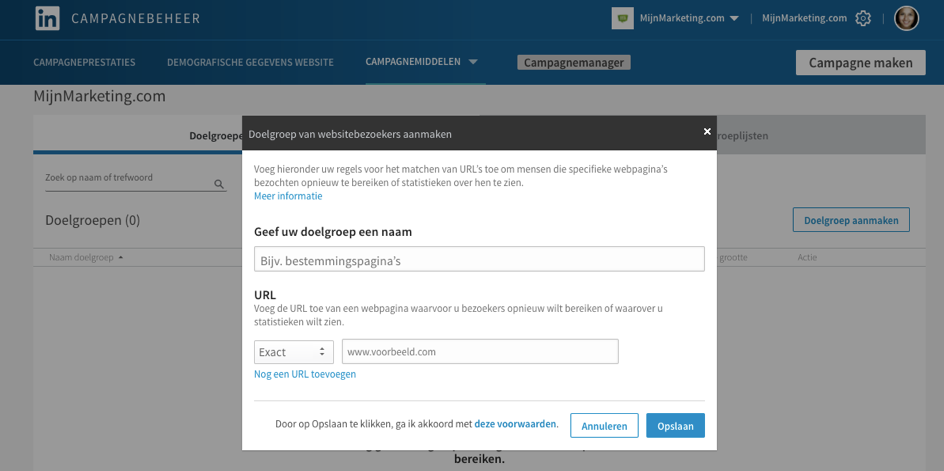Switch to the Campagneprestaties tab
The width and height of the screenshot is (944, 471).
tap(84, 62)
